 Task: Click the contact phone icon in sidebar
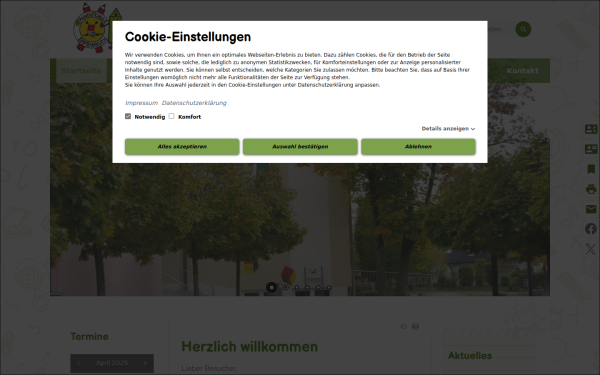tap(591, 129)
